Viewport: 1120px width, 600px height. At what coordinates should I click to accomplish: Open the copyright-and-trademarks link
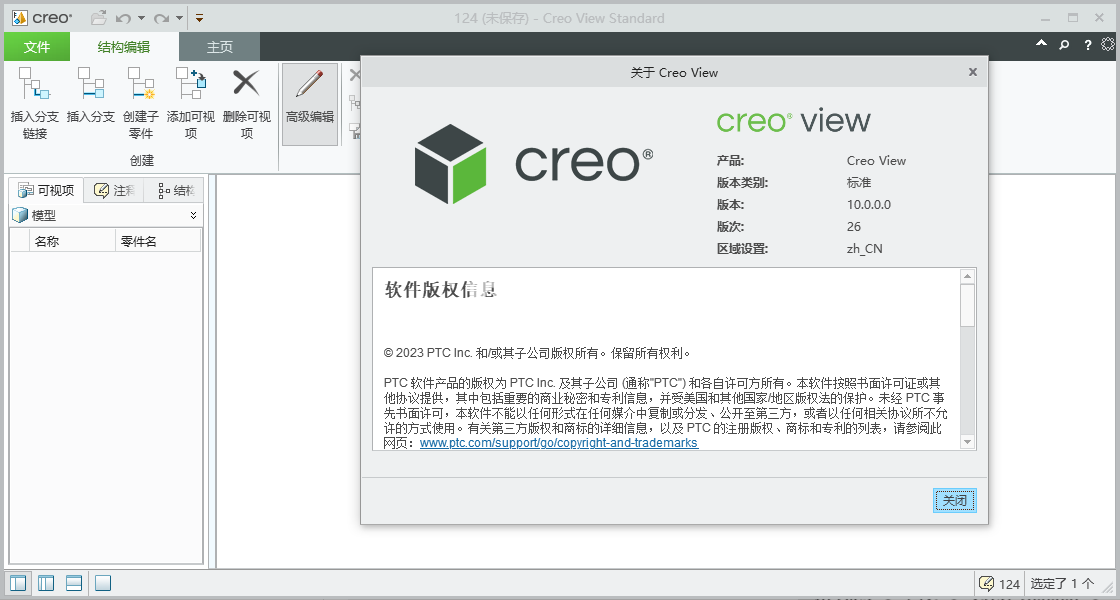coord(559,443)
